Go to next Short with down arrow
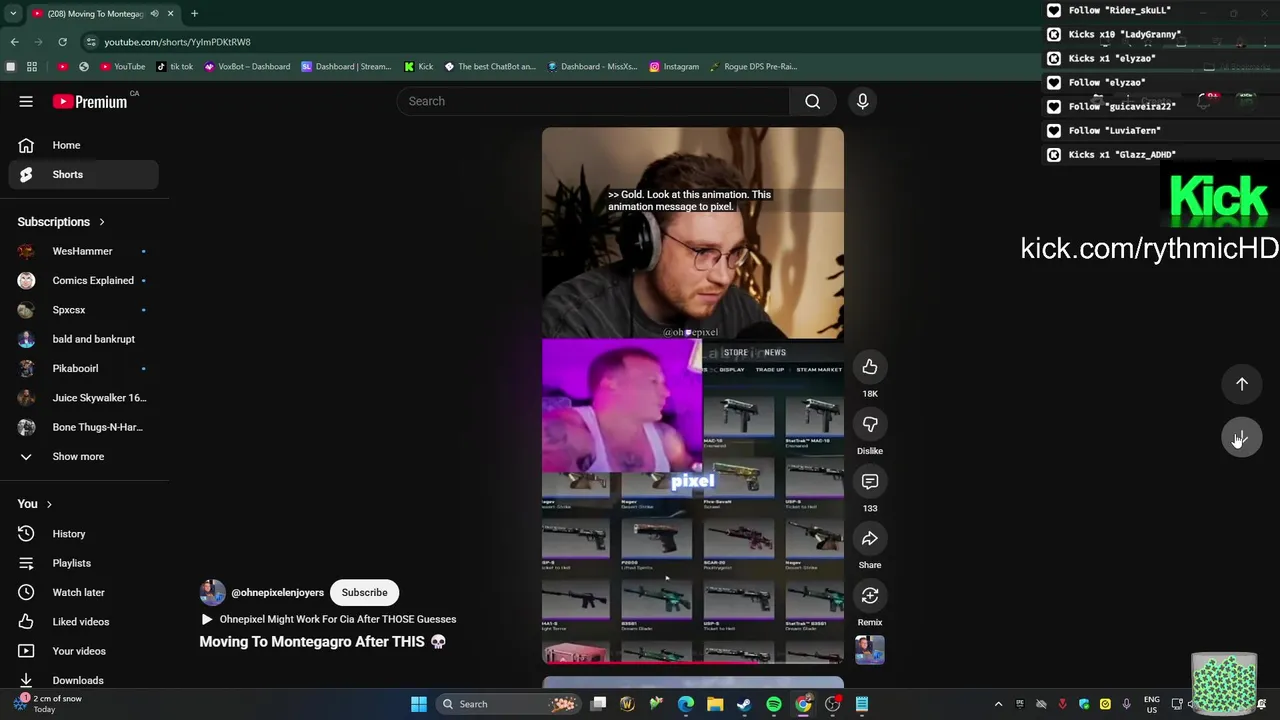Viewport: 1280px width, 720px height. (x=1241, y=438)
